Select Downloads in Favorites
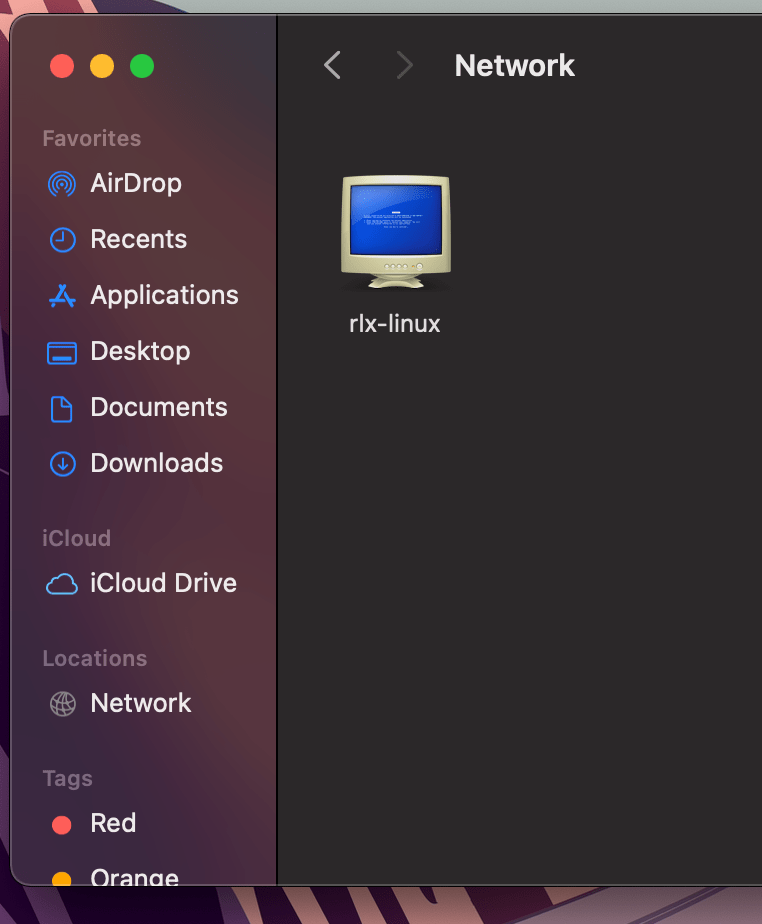The height and width of the screenshot is (924, 762). pyautogui.click(x=157, y=463)
